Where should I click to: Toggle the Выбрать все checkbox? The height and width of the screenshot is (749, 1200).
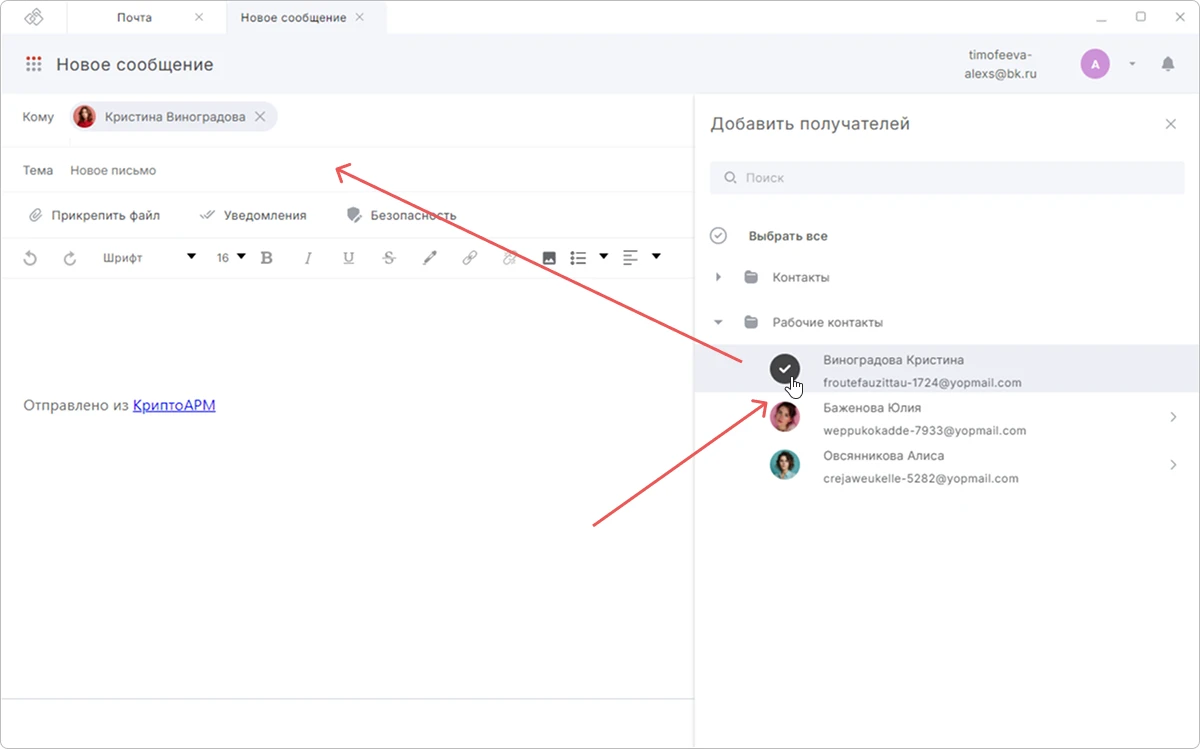pos(718,236)
